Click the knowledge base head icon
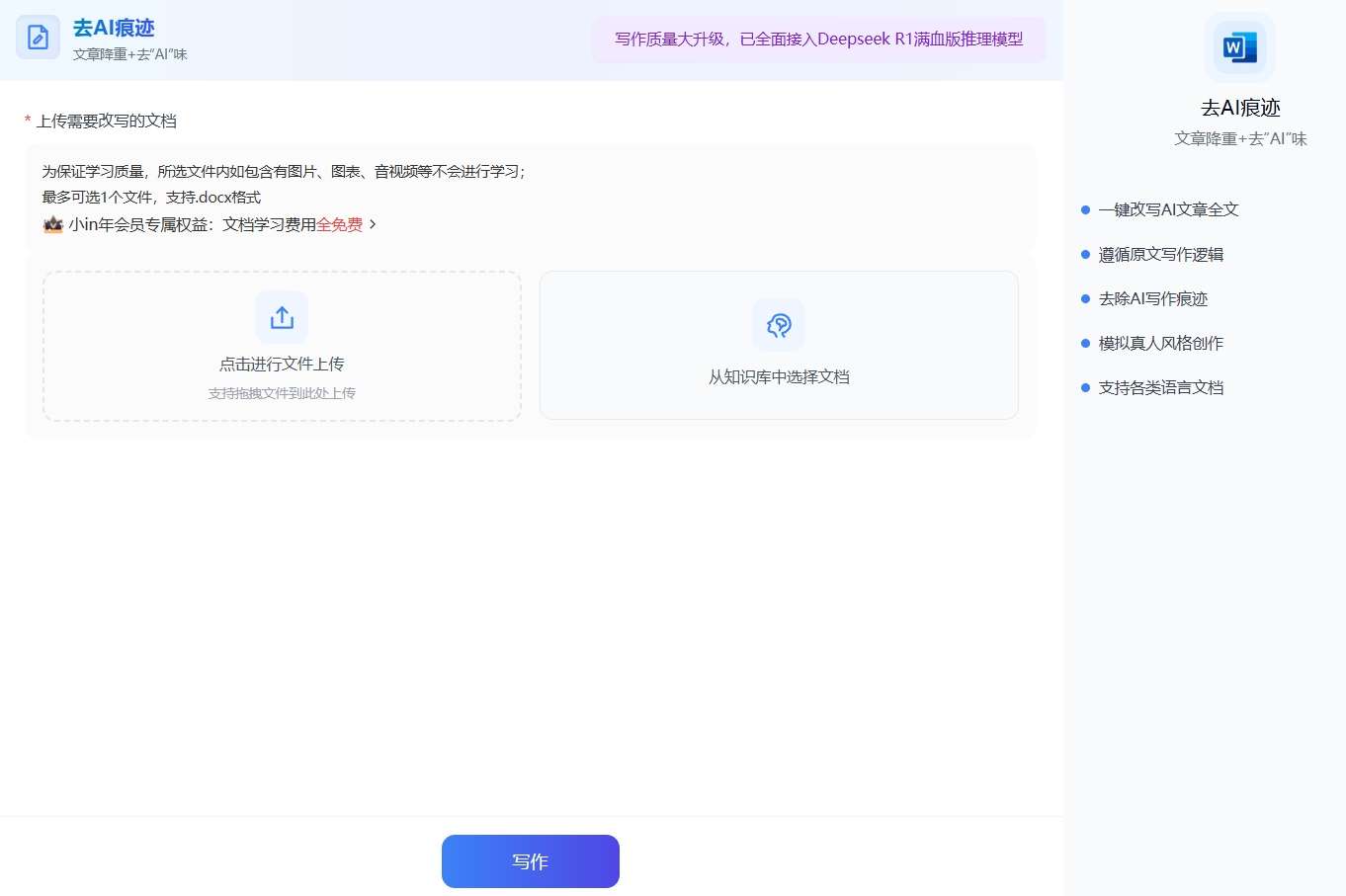Viewport: 1346px width, 896px height. (x=779, y=325)
